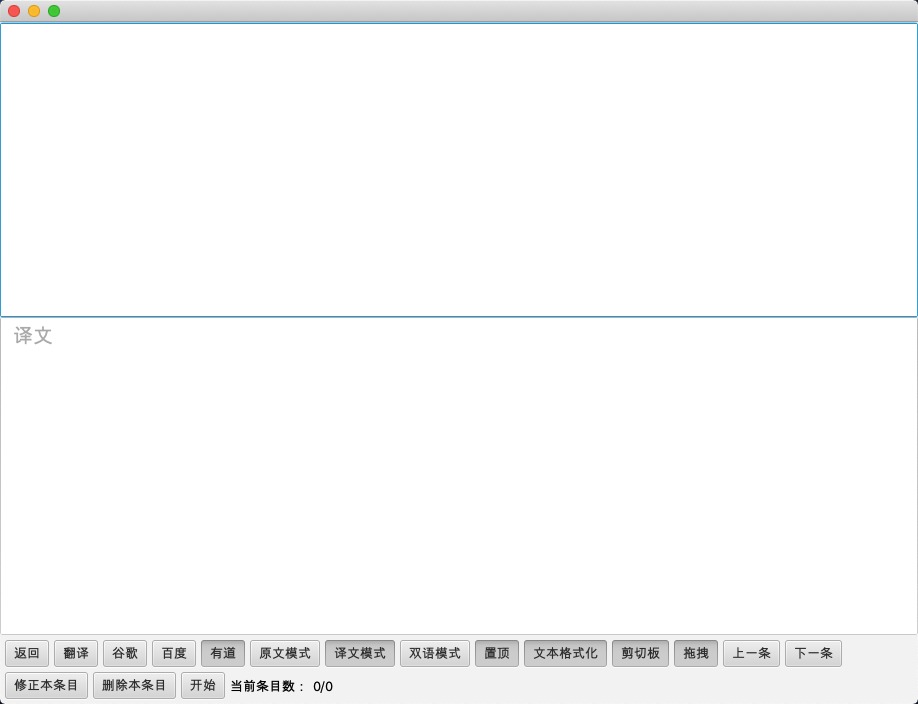
Task: Toggle the 置顶 always-on-top button
Action: (x=497, y=653)
